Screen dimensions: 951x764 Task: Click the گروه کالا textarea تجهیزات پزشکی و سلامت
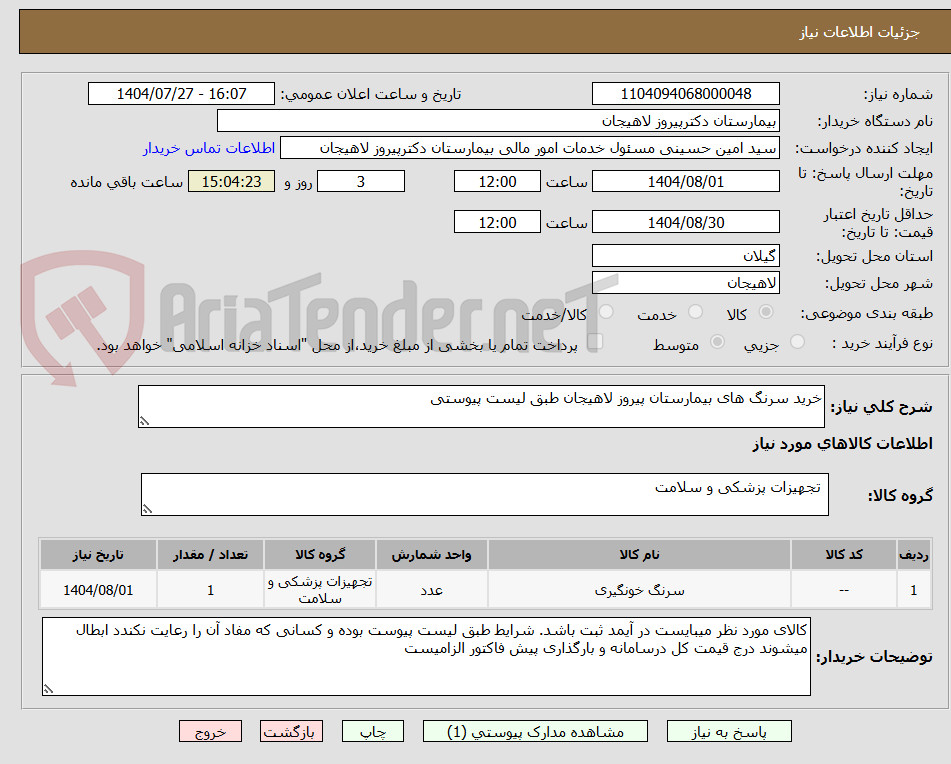485,495
